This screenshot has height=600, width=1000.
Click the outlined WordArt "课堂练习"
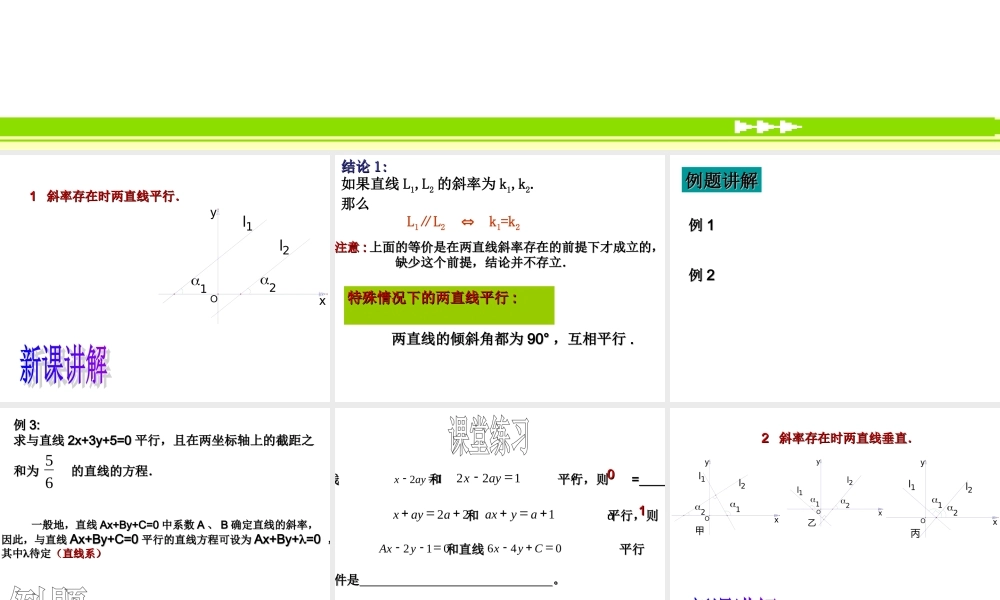[x=489, y=435]
